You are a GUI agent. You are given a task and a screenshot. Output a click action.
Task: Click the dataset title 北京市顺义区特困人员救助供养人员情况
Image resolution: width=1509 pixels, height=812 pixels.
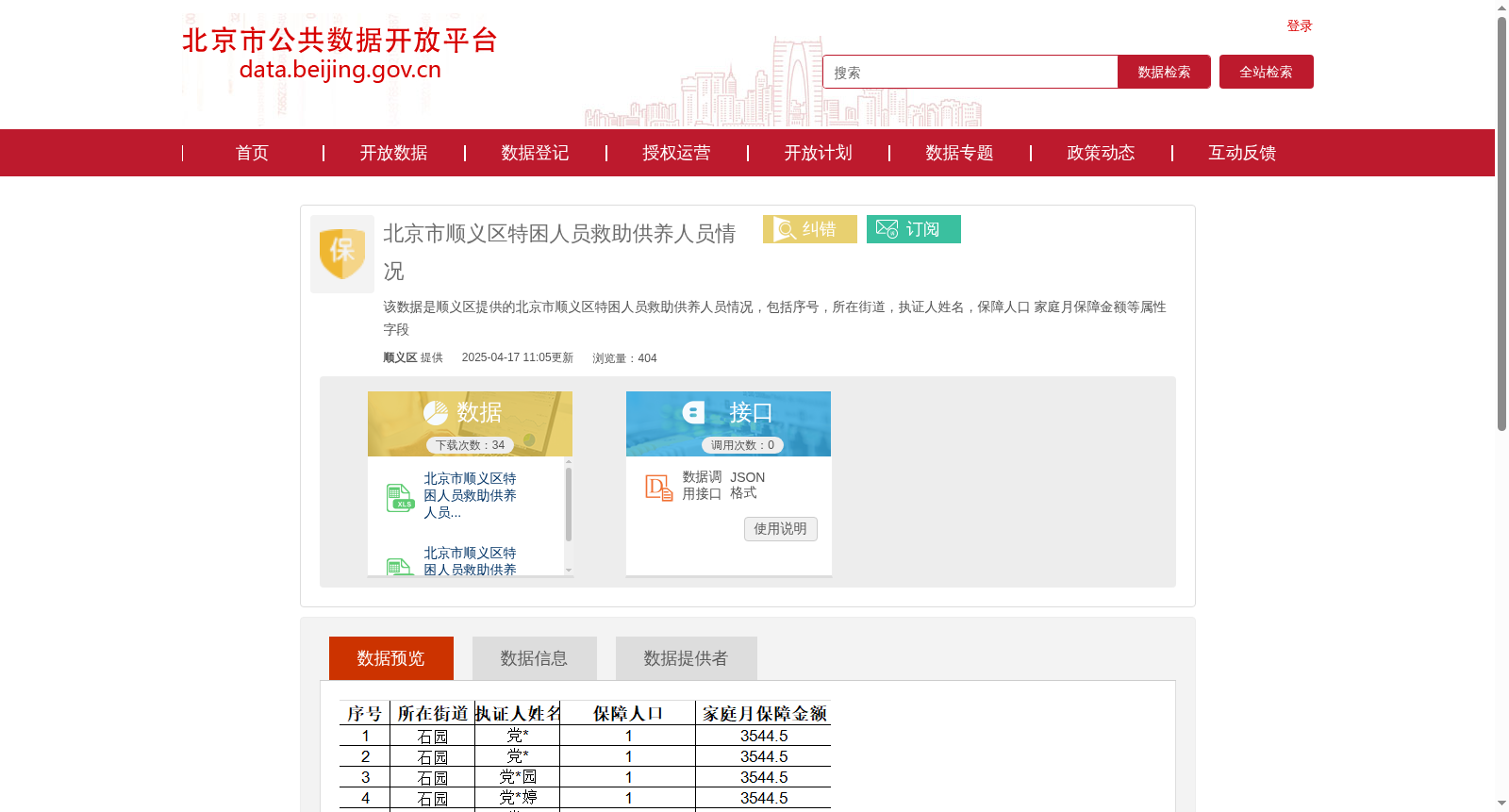click(x=559, y=252)
